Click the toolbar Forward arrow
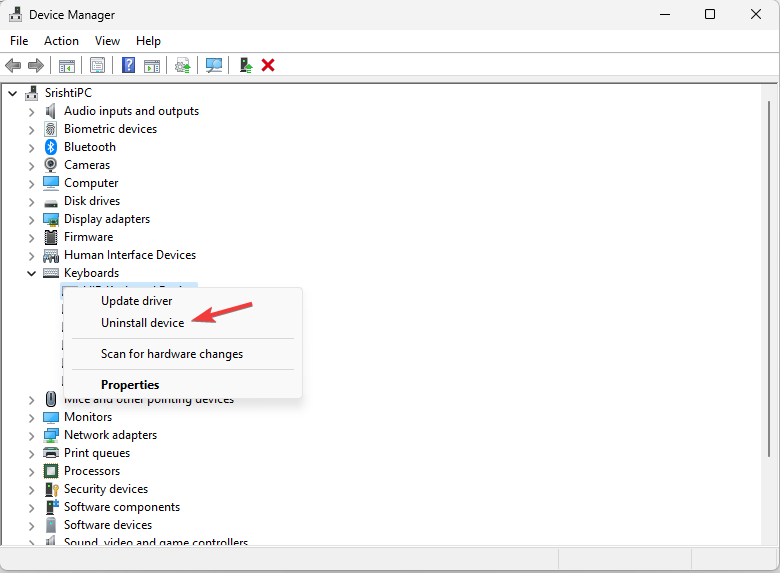This screenshot has height=573, width=780. coord(36,65)
